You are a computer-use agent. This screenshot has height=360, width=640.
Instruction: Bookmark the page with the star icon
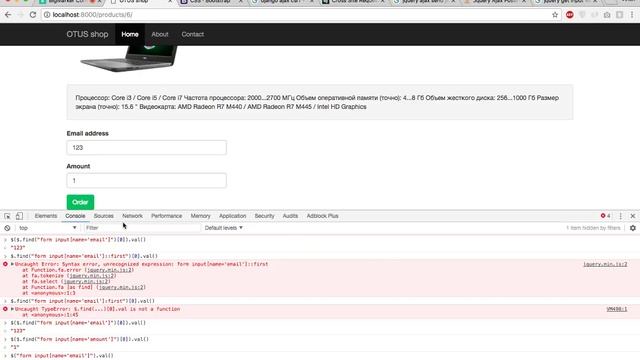pyautogui.click(x=555, y=15)
